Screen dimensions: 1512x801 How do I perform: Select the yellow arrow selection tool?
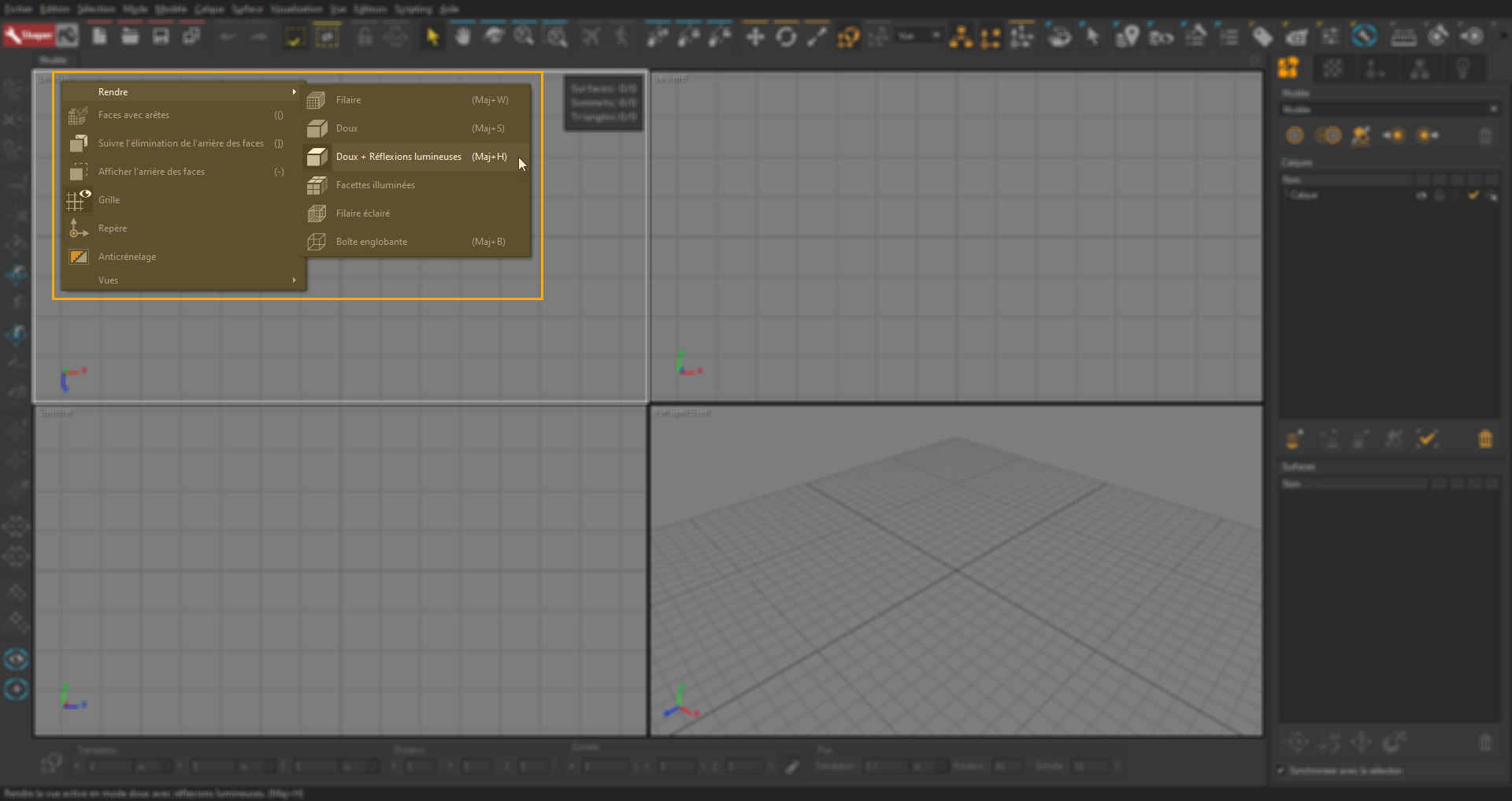(x=432, y=36)
